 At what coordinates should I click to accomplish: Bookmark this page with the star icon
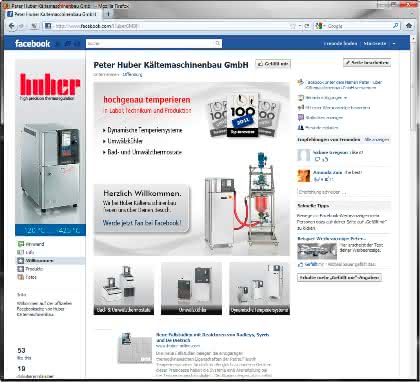(293, 26)
